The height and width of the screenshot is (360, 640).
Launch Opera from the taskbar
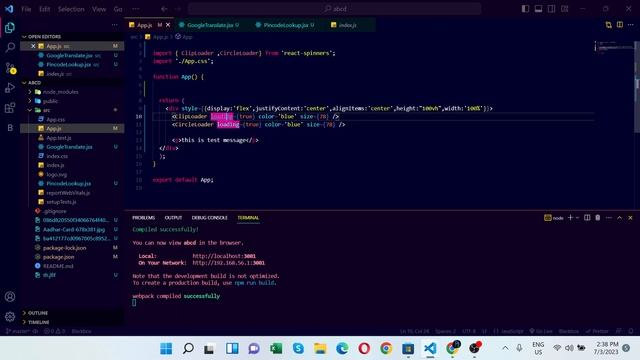tap(364, 348)
